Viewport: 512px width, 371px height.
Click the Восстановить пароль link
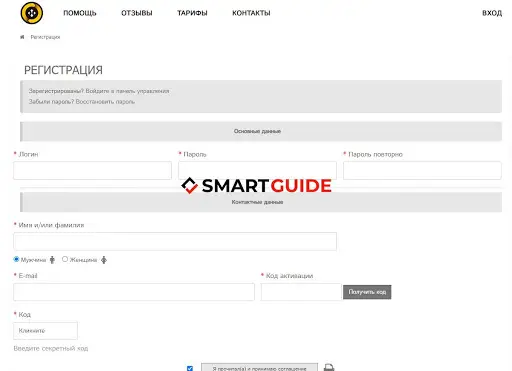point(105,102)
